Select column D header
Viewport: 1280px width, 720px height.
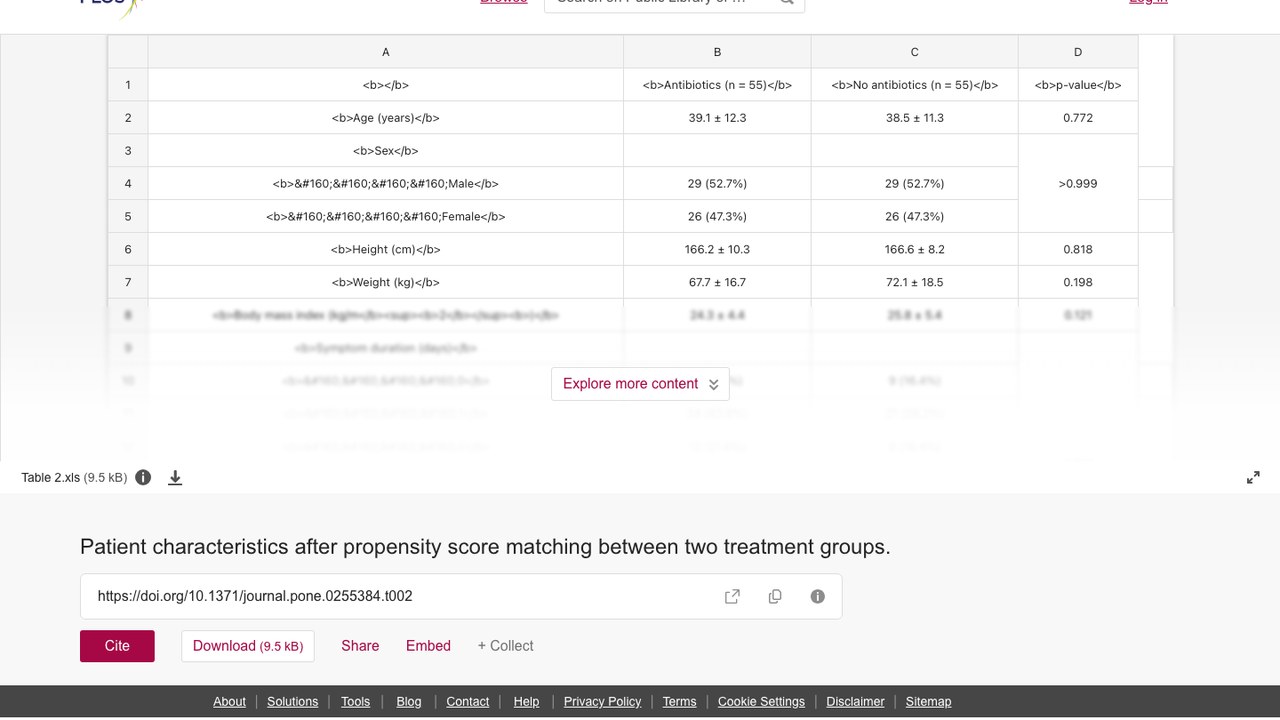[1078, 52]
